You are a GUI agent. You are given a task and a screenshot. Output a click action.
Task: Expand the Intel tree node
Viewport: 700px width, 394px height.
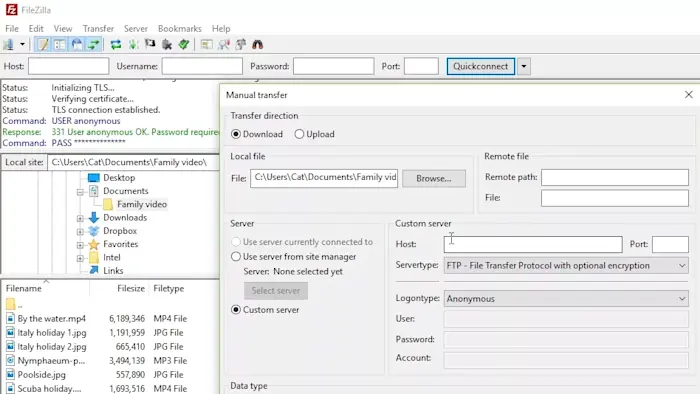(x=80, y=258)
